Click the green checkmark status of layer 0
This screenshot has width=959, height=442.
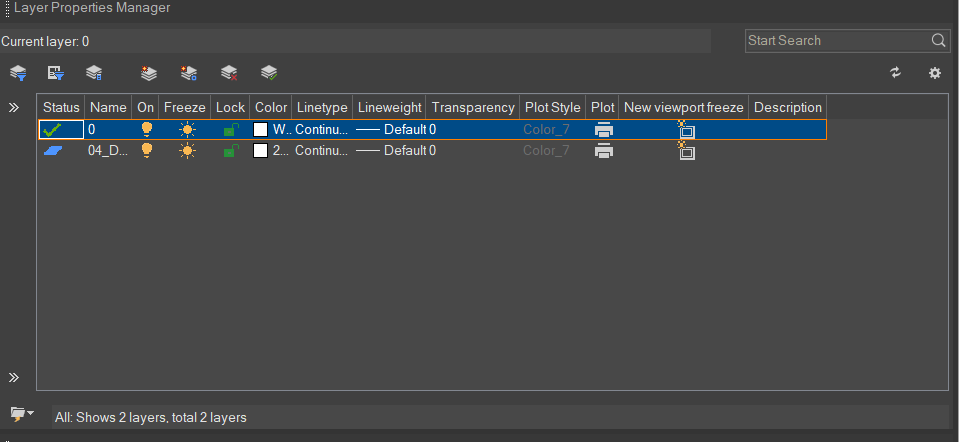(x=53, y=130)
